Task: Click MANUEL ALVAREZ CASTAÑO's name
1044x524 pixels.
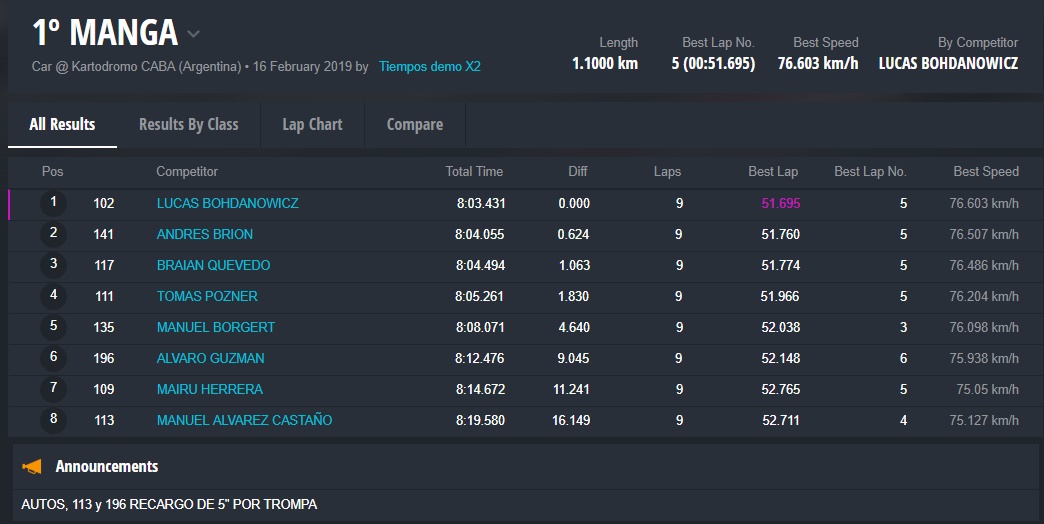Action: (x=244, y=420)
